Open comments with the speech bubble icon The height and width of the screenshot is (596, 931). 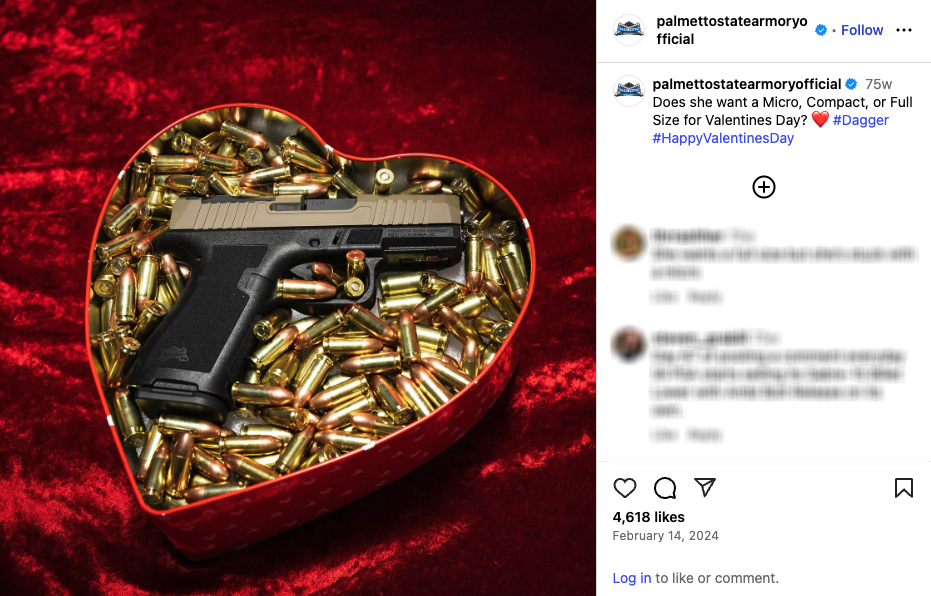coord(665,488)
